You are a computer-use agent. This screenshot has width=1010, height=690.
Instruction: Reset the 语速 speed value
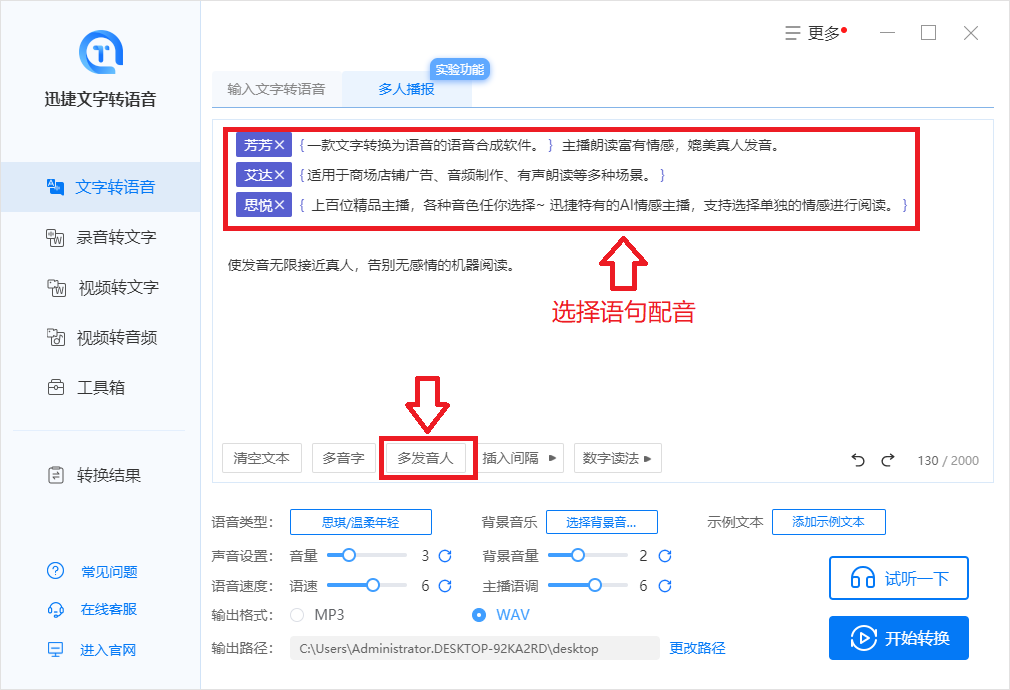pos(445,586)
